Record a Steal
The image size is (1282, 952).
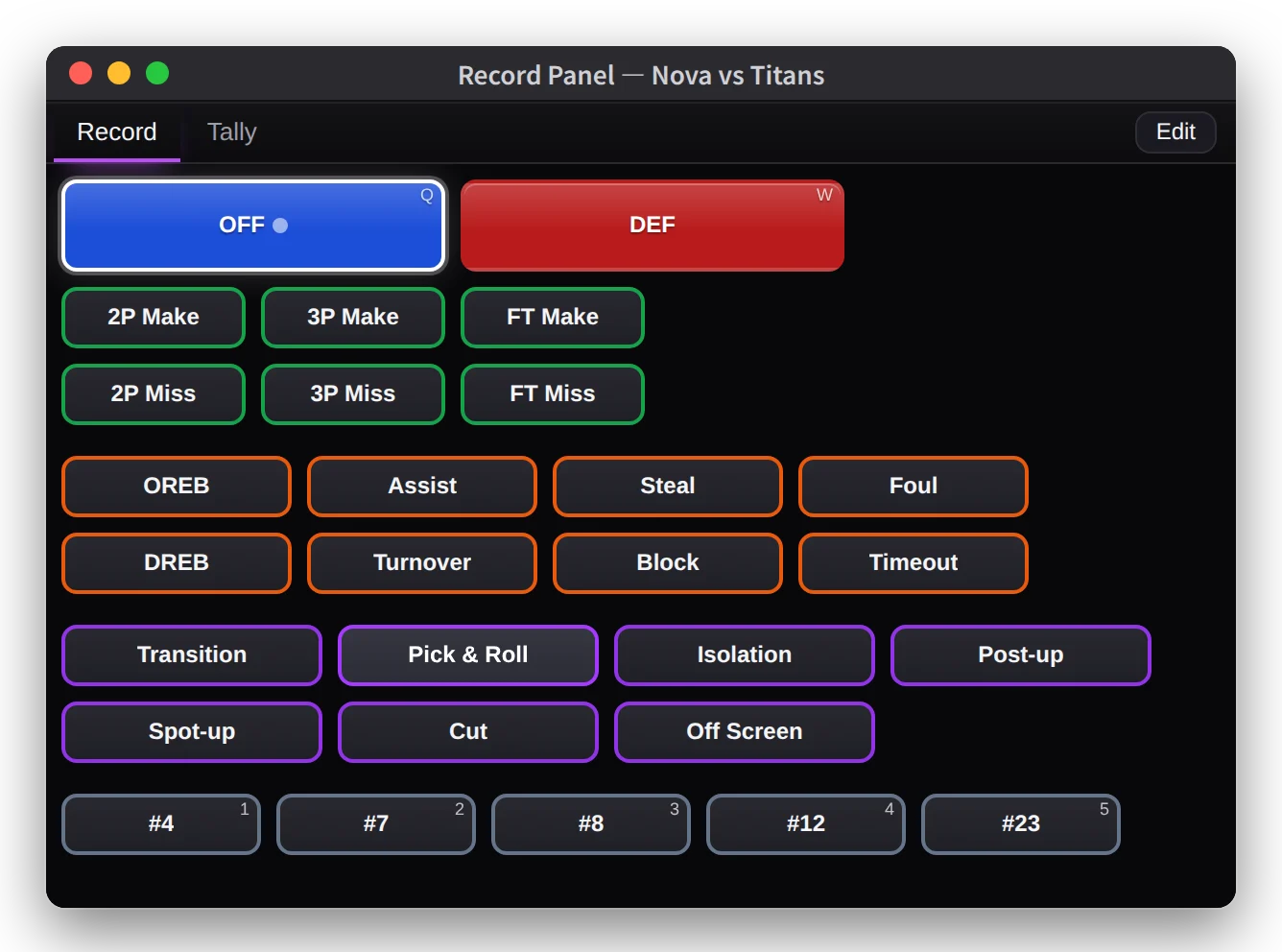click(668, 487)
